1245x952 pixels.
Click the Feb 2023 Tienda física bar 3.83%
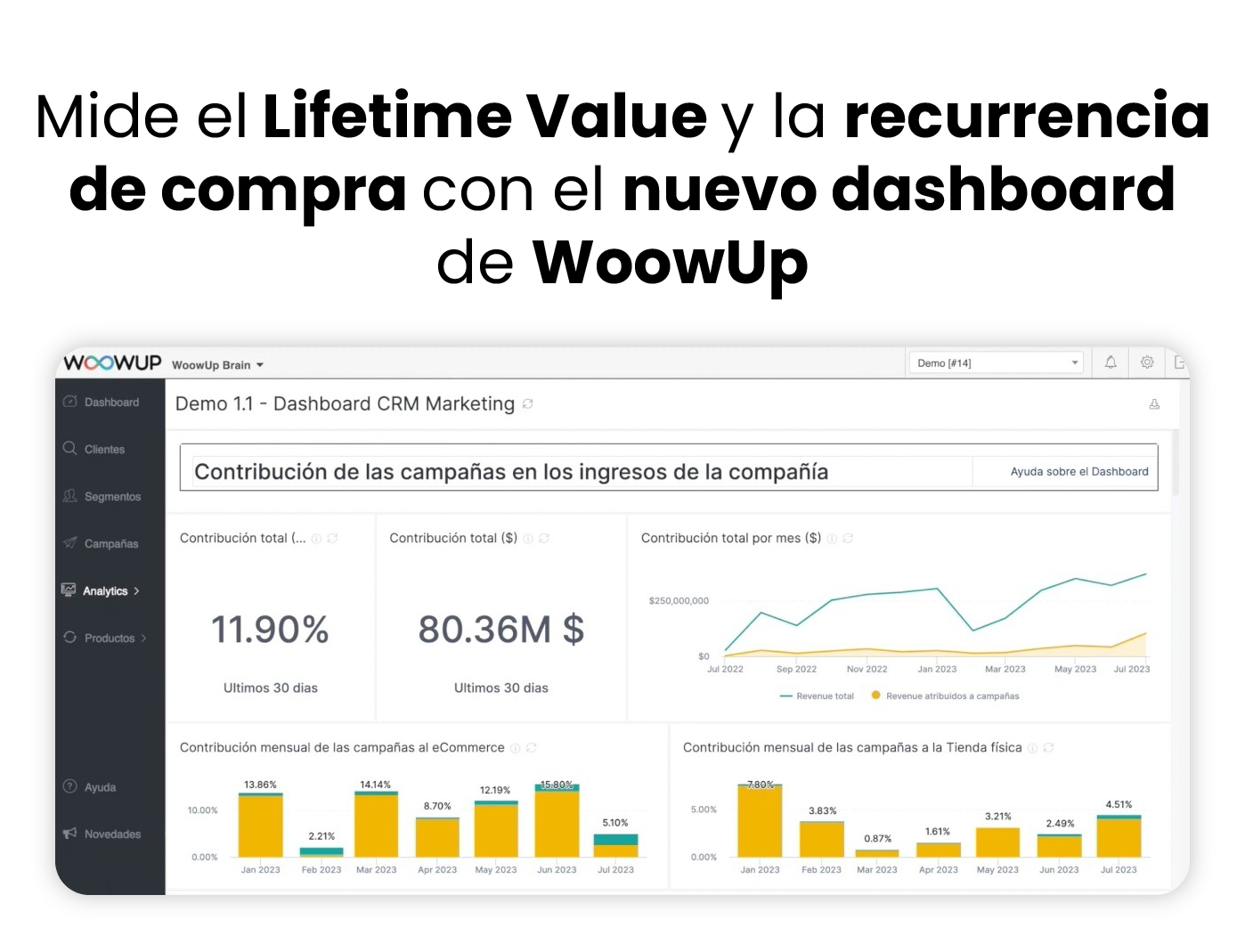(822, 839)
